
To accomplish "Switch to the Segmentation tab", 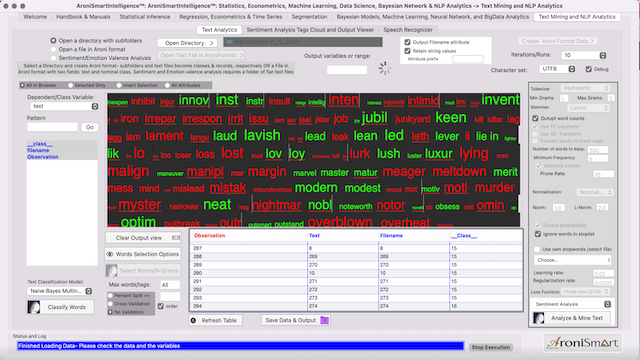I will [309, 17].
